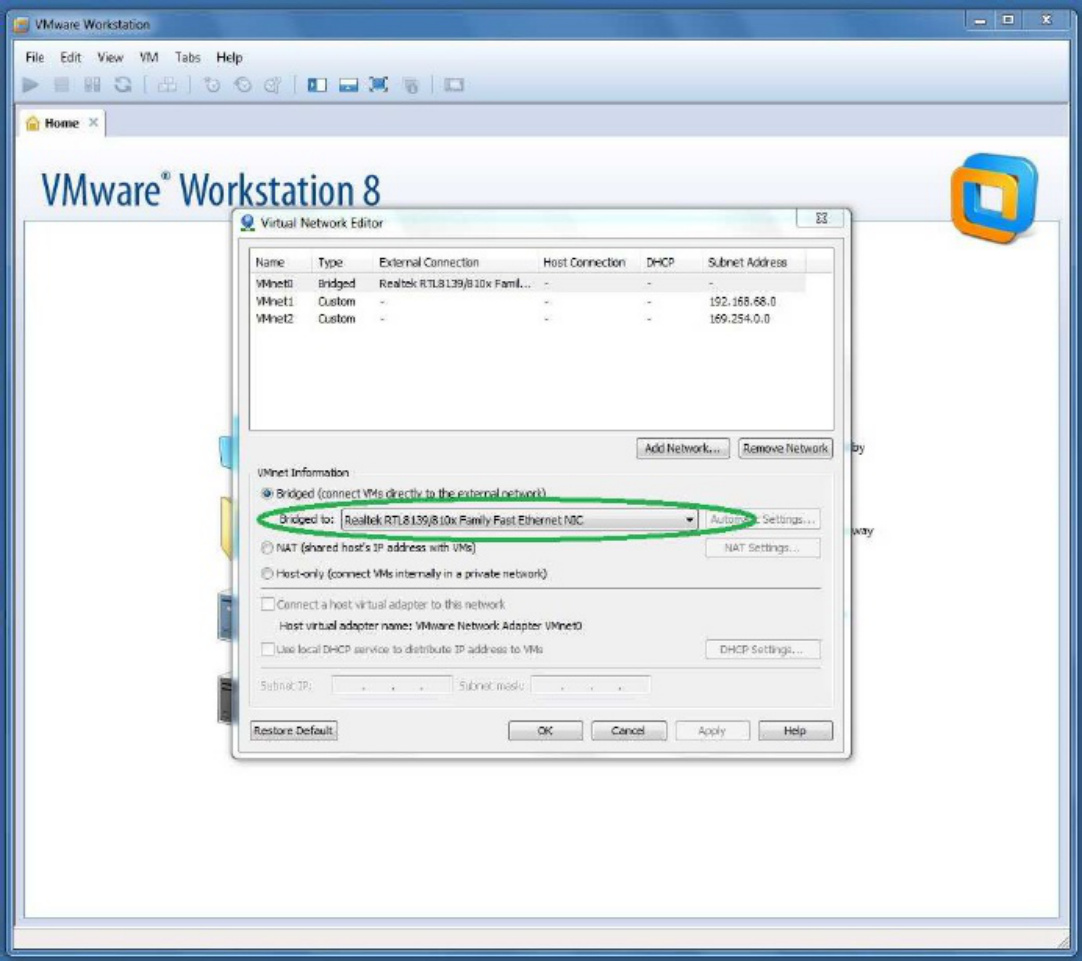Click Realtek RTL8139/810x external connection cell
Image resolution: width=1082 pixels, height=961 pixels.
[x=455, y=284]
